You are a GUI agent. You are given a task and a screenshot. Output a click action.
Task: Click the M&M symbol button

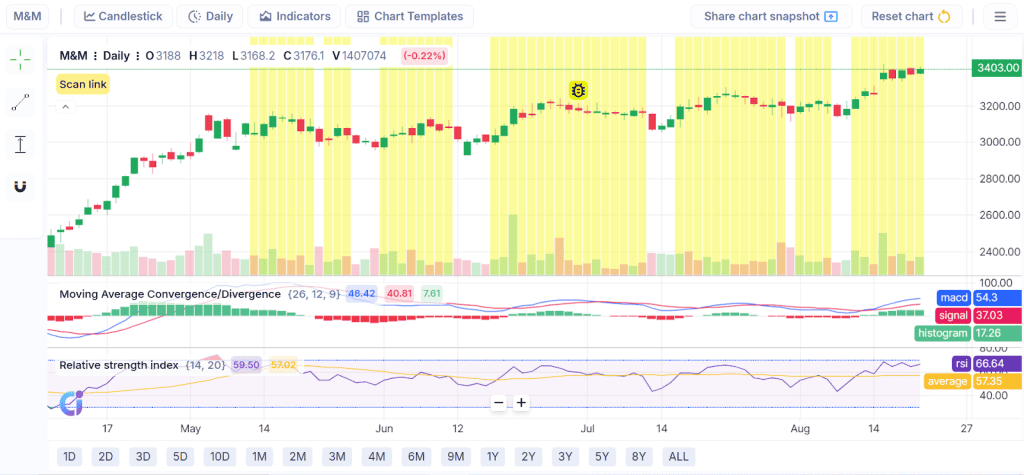tap(27, 16)
